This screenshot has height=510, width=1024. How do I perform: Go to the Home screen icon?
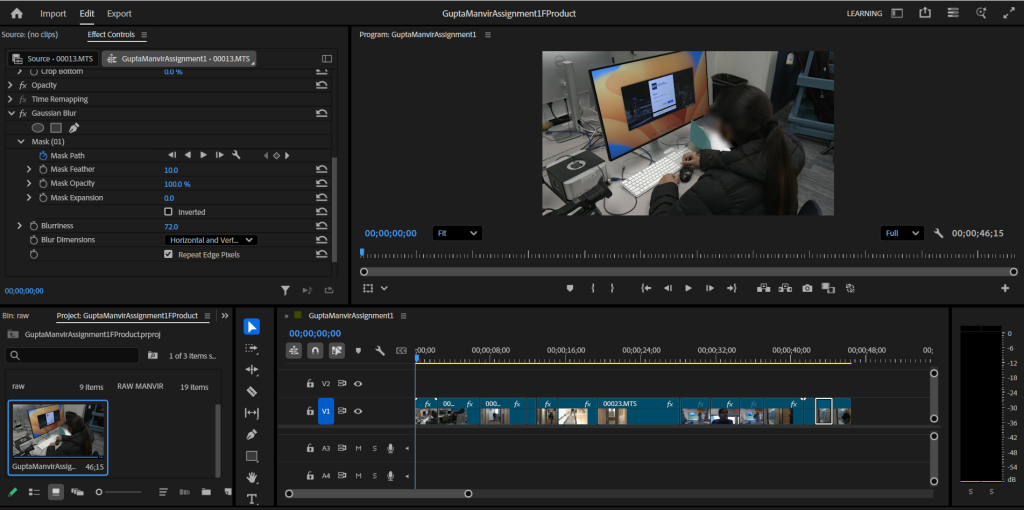pyautogui.click(x=16, y=14)
